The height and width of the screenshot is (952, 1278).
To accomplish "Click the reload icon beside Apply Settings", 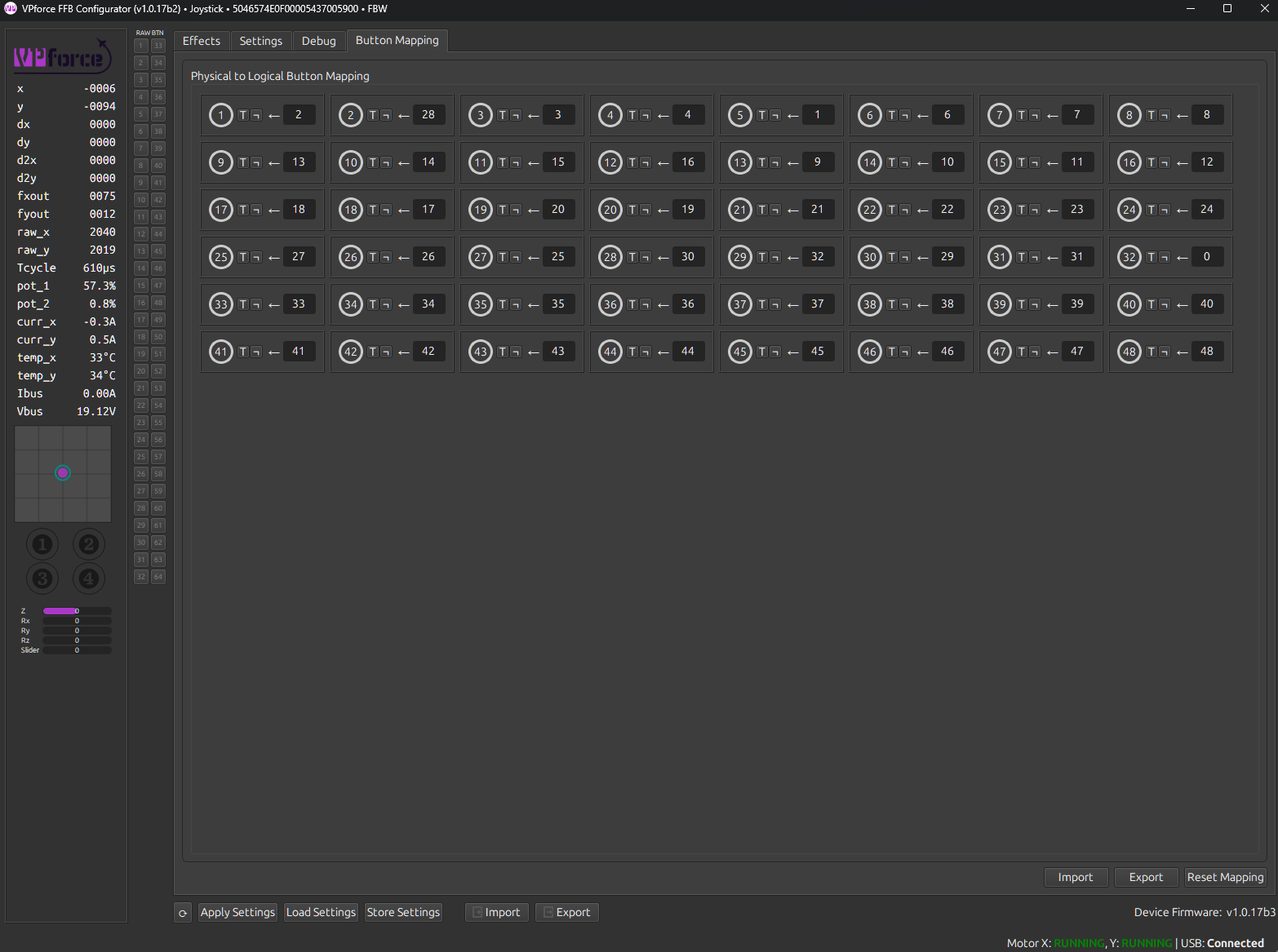I will 183,913.
